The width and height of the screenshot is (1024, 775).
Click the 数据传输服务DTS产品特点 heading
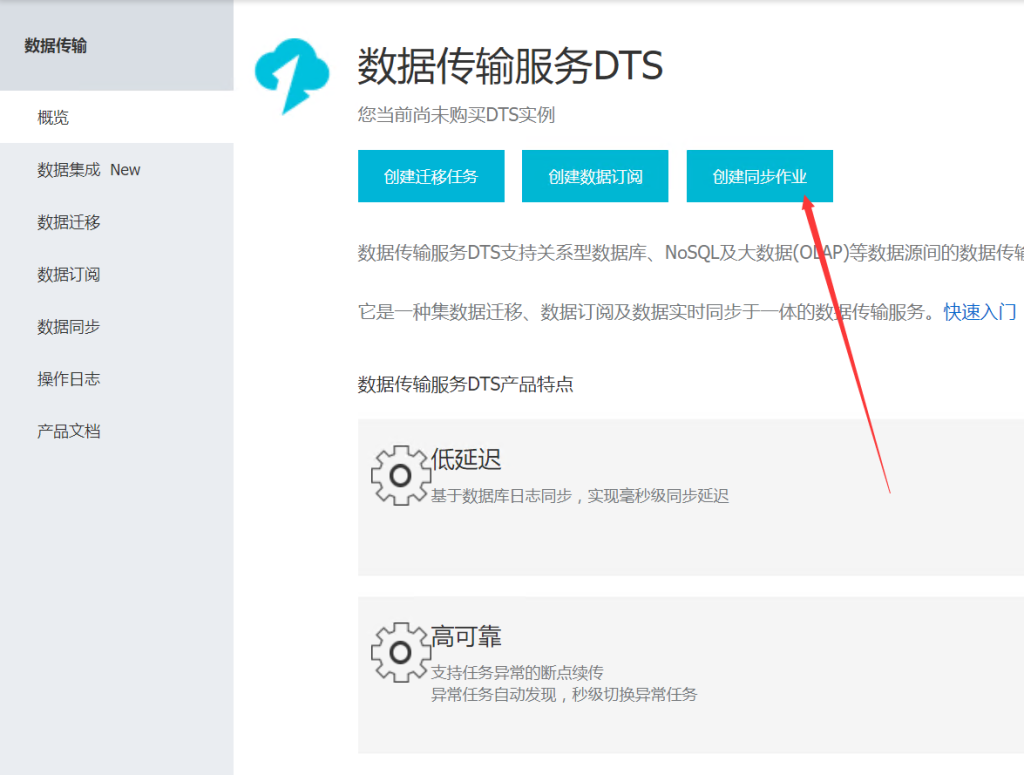point(465,384)
